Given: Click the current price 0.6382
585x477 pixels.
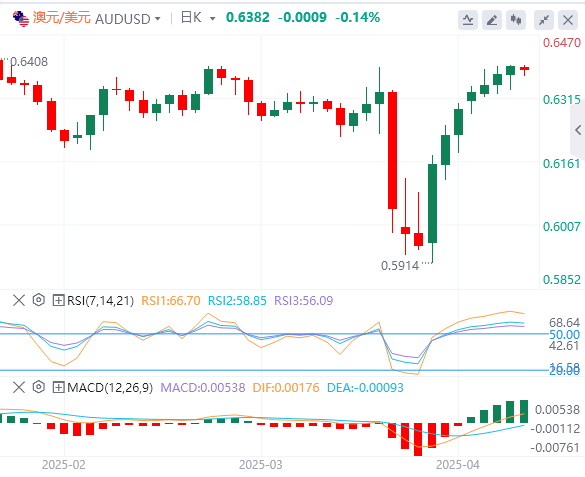Looking at the screenshot, I should pyautogui.click(x=248, y=18).
